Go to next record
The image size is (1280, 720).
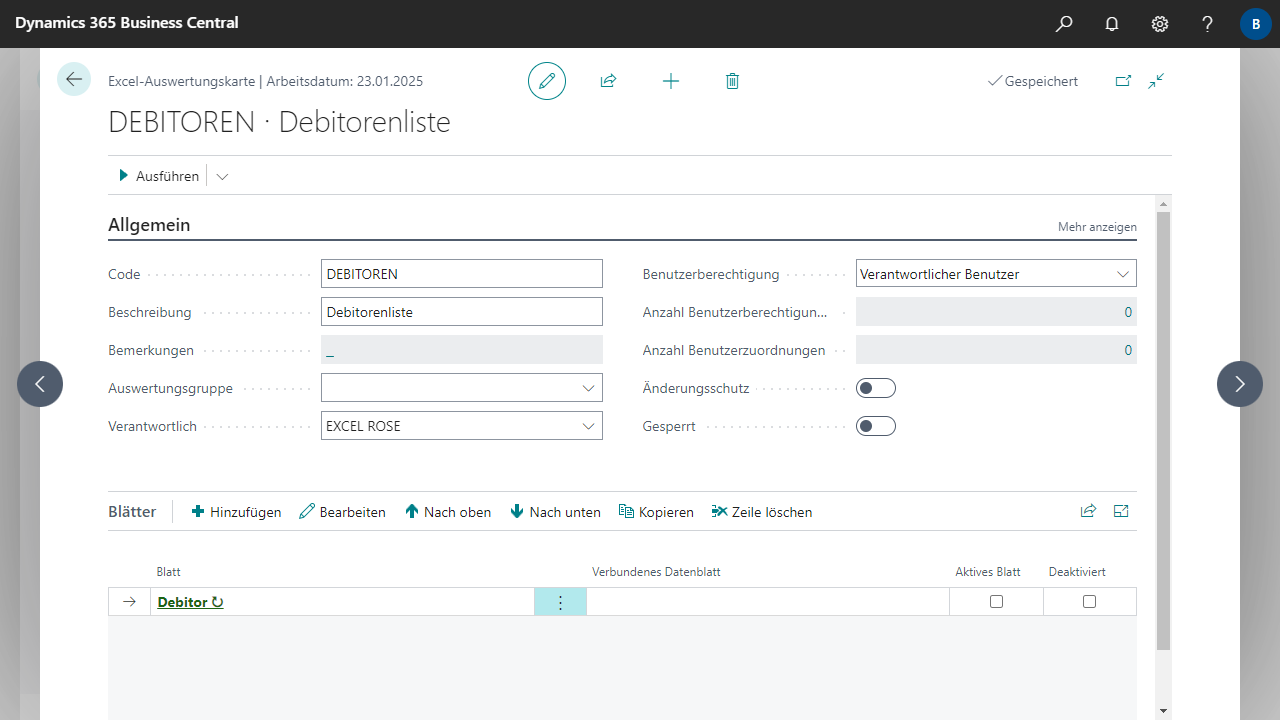pos(1240,384)
